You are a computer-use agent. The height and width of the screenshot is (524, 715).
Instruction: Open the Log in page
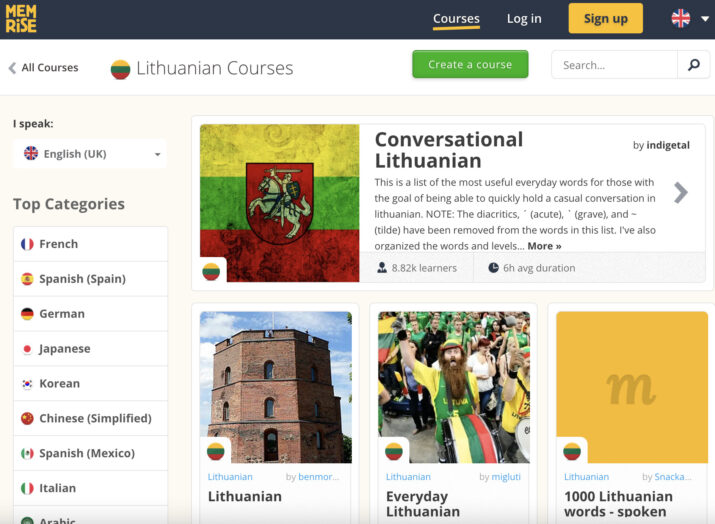click(524, 19)
